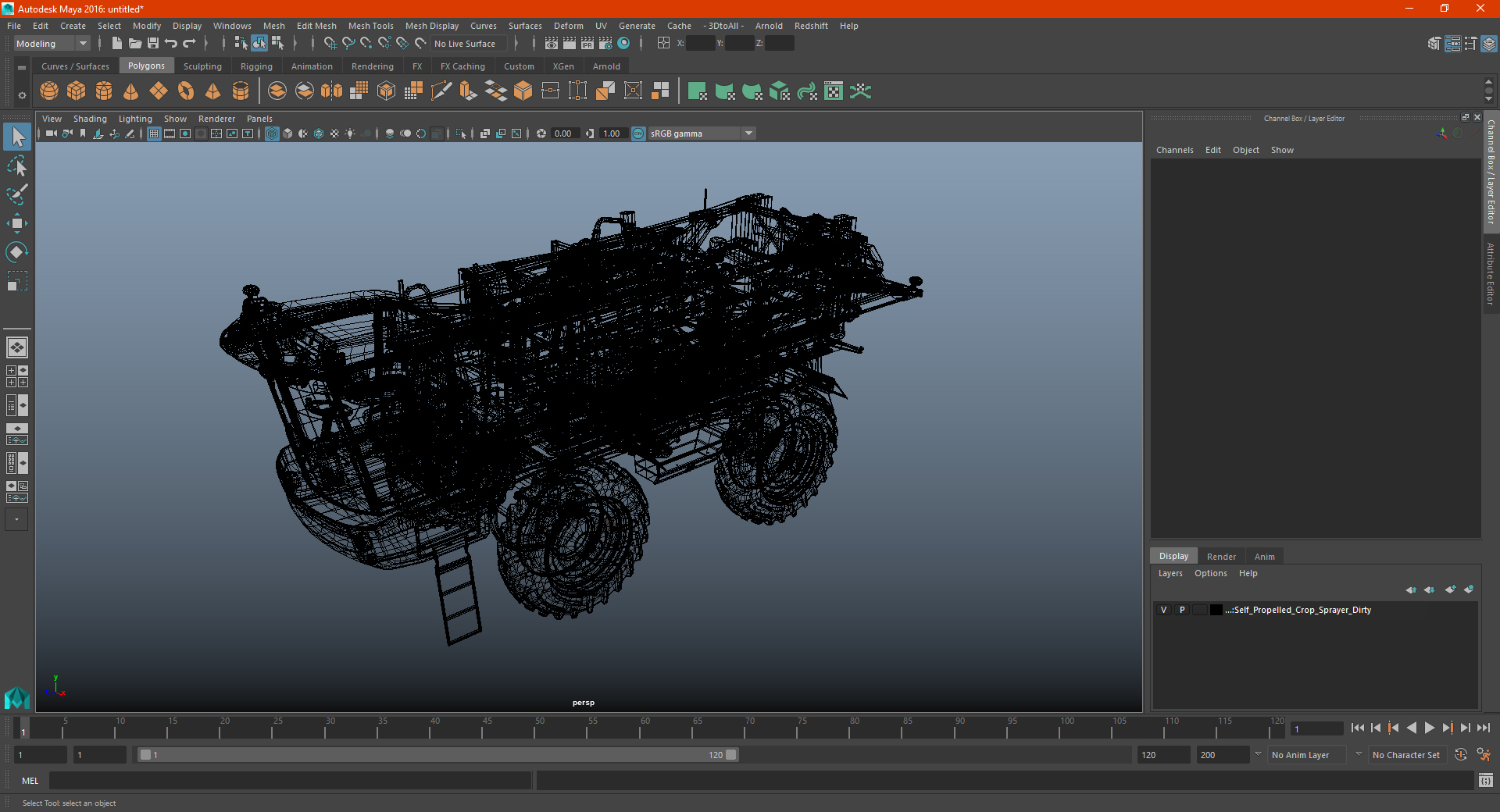
Task: Switch to single perspective view layout
Action: tap(17, 347)
